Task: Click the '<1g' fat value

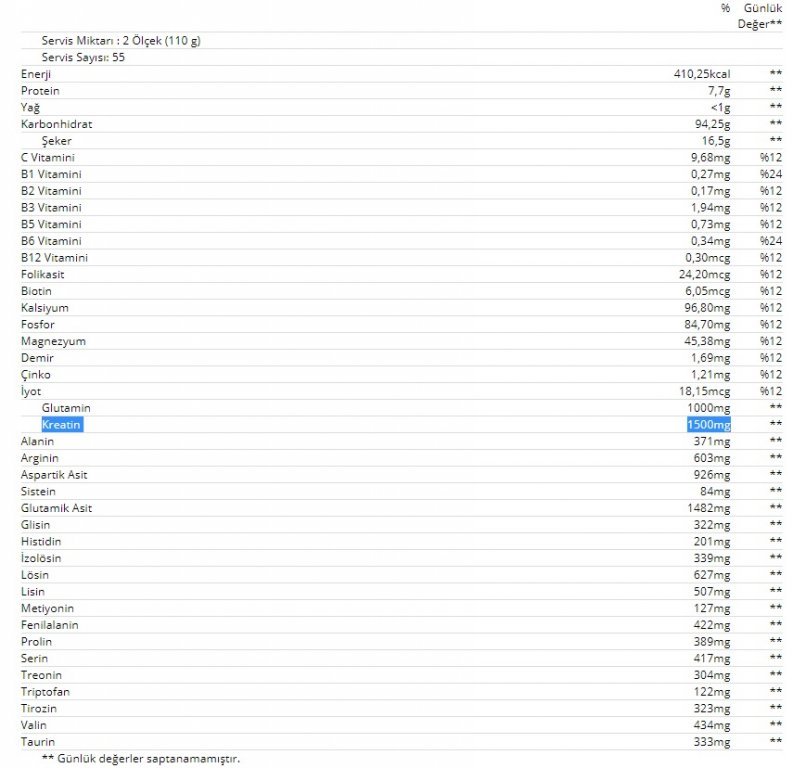Action: pos(720,108)
